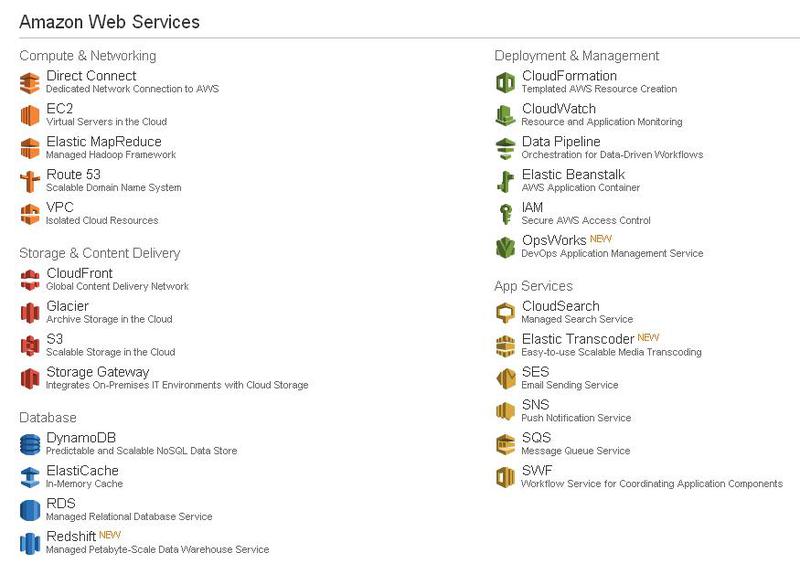The height and width of the screenshot is (574, 800).
Task: Click the CloudFormation green icon
Action: coord(505,82)
